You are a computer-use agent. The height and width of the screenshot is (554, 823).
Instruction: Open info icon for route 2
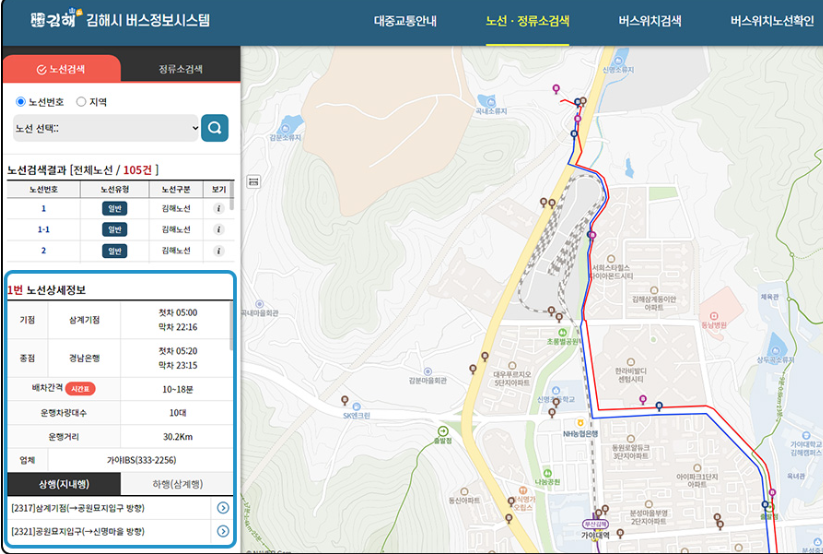218,250
